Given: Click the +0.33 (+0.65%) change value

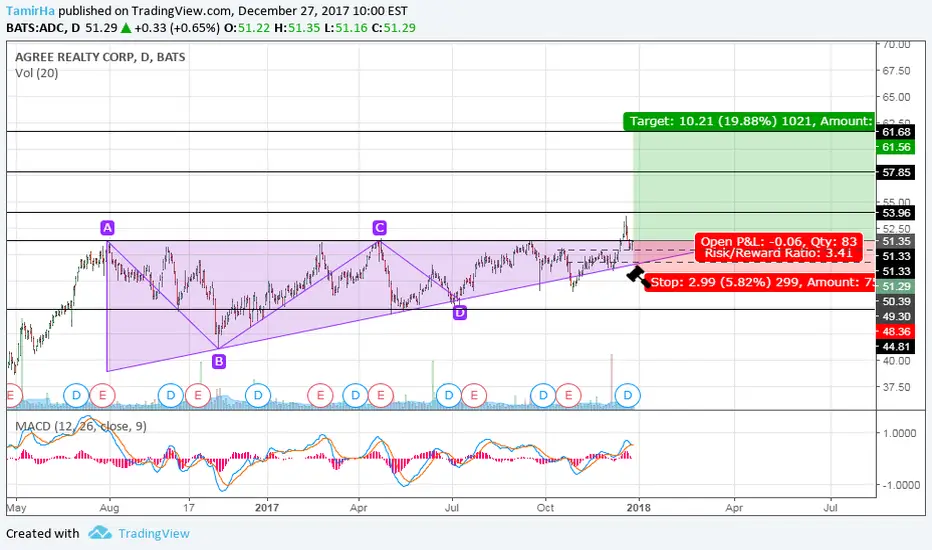Looking at the screenshot, I should (x=177, y=27).
